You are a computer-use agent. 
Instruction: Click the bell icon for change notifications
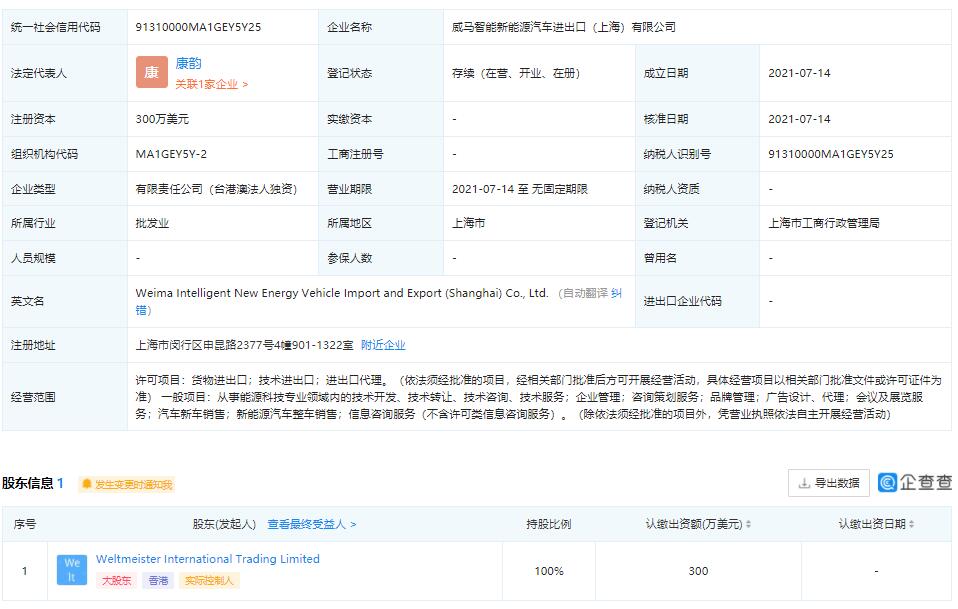(87, 484)
